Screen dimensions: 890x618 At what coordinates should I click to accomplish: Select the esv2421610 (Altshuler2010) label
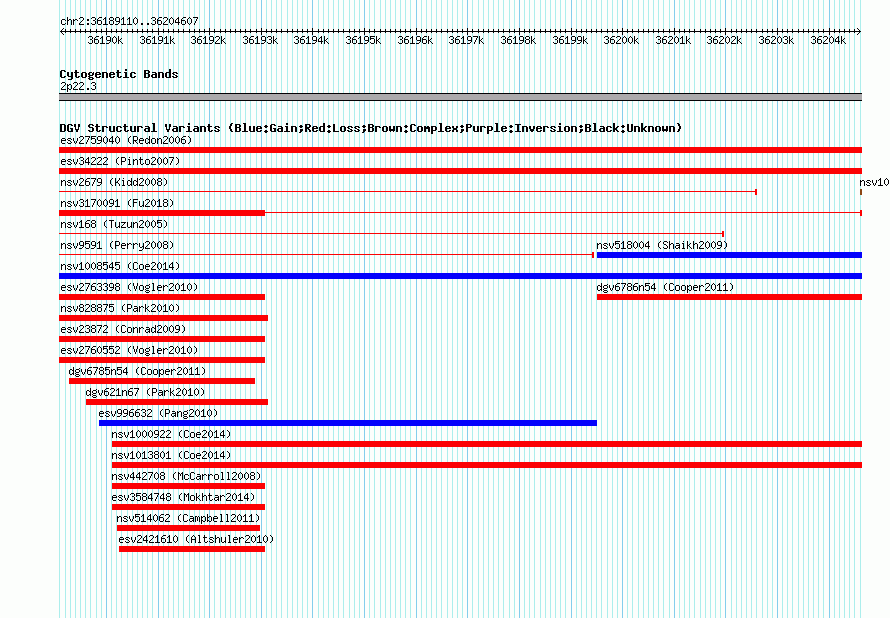point(196,539)
